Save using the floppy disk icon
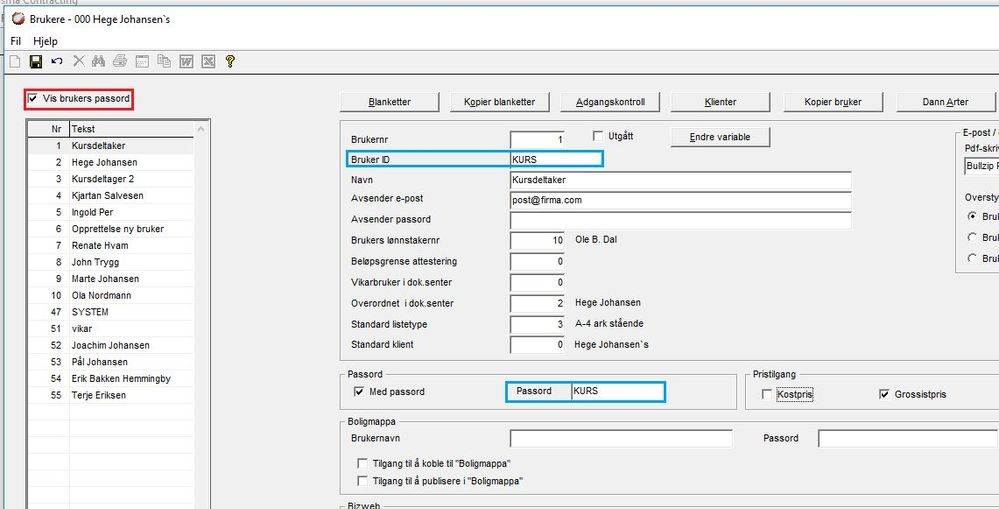 (x=36, y=61)
